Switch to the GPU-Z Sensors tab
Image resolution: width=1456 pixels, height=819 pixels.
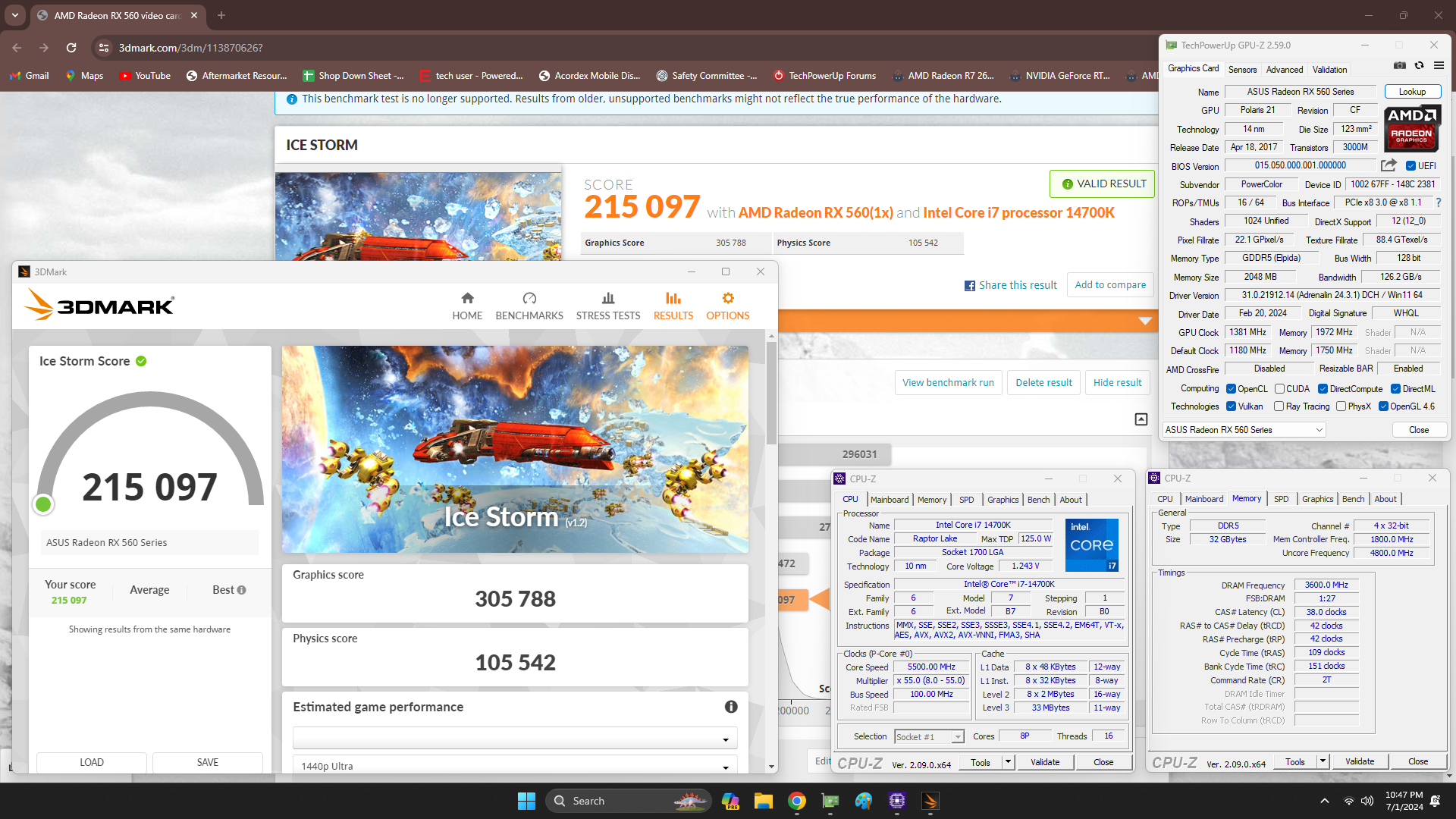(x=1242, y=69)
